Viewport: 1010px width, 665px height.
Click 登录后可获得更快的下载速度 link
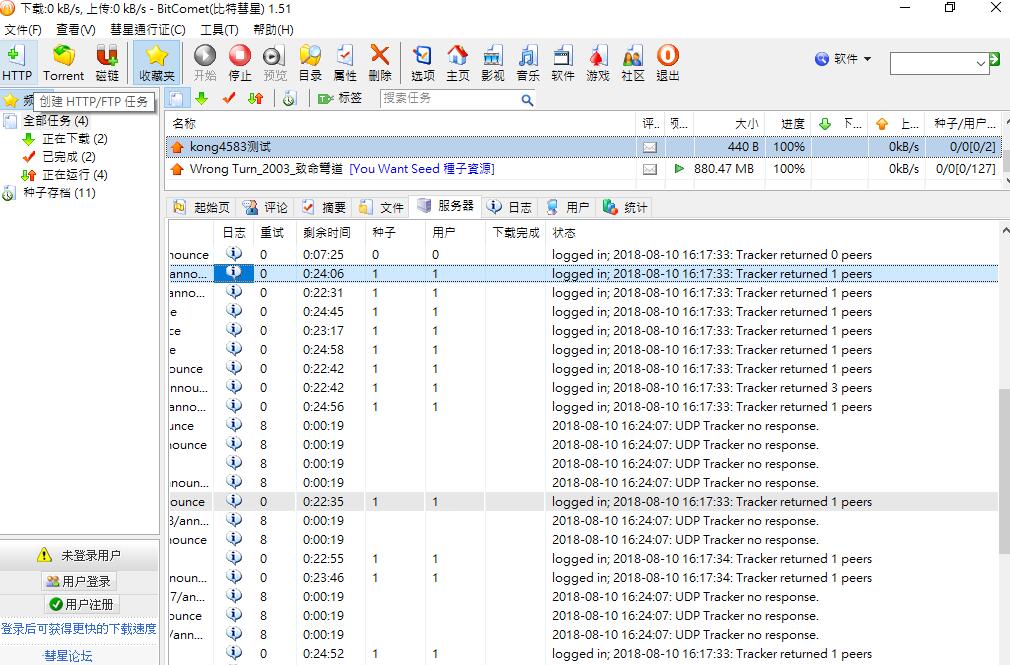click(79, 628)
